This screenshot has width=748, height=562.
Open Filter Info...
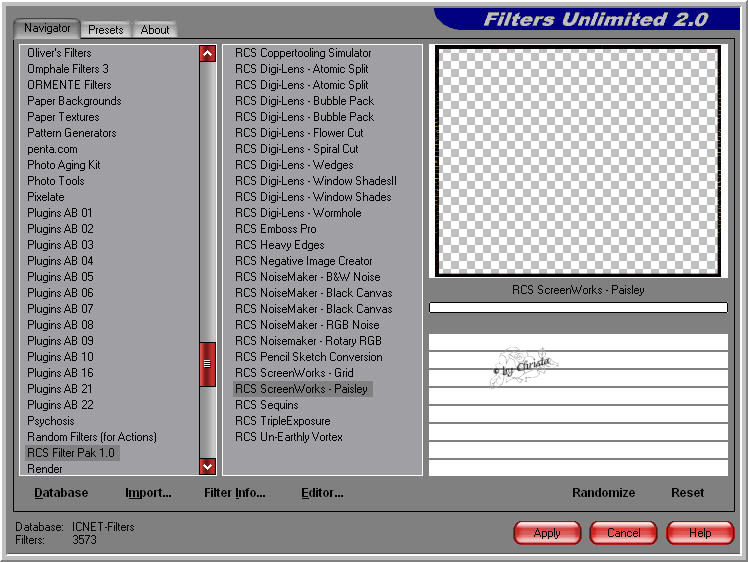coord(235,493)
